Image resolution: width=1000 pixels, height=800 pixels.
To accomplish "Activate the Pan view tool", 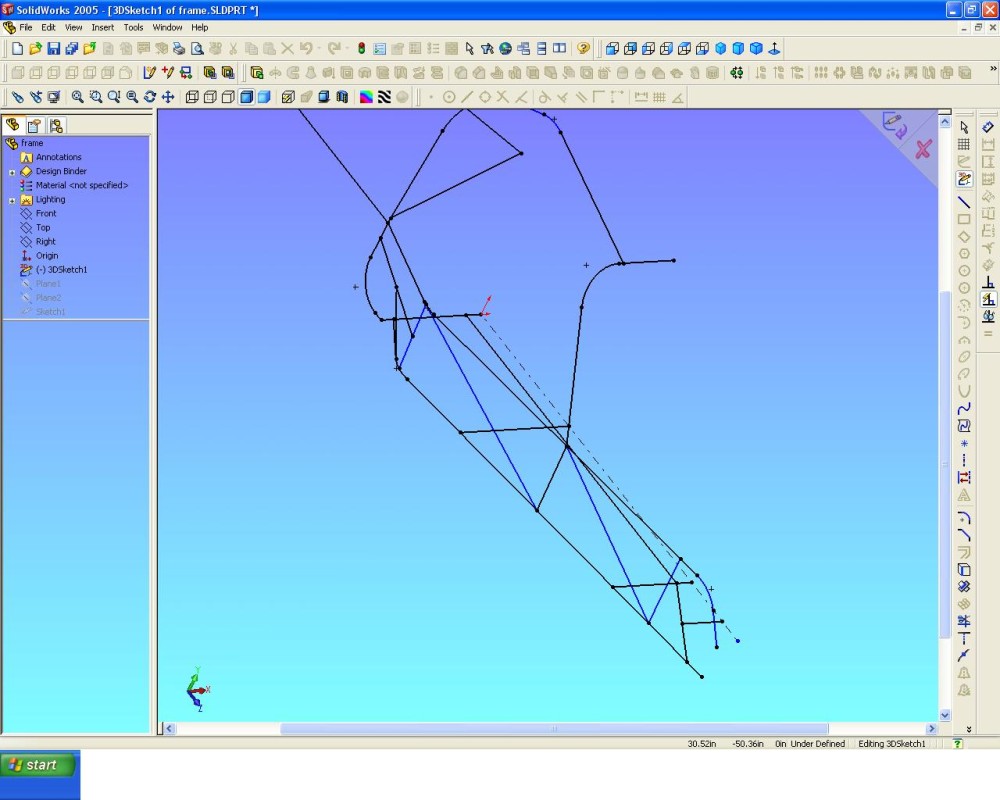I will tap(167, 97).
